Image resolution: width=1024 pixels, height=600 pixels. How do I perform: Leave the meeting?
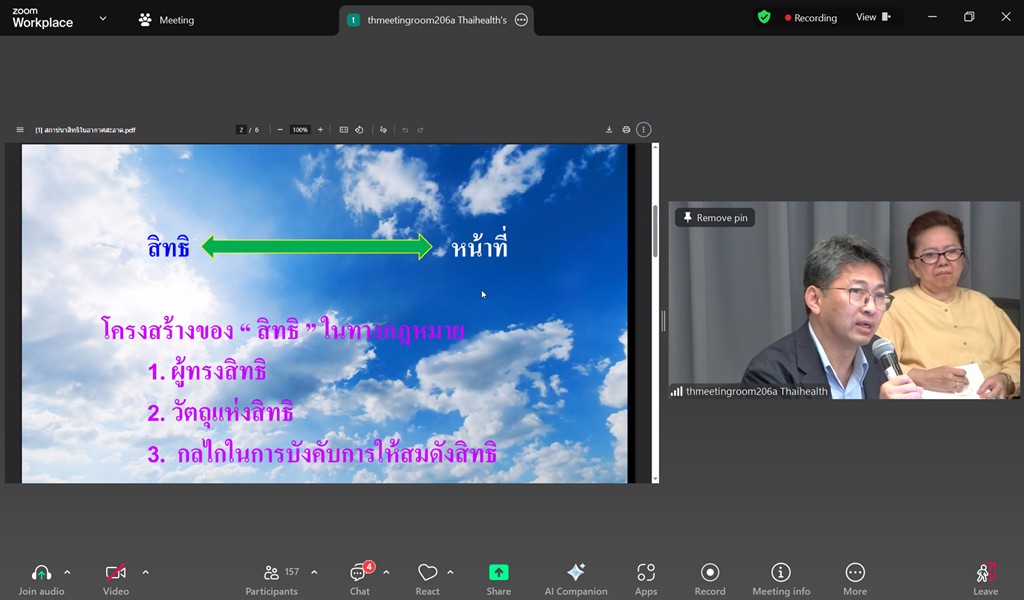[x=985, y=573]
